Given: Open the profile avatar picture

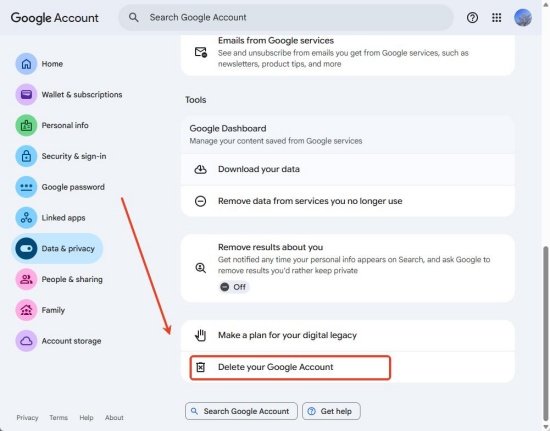Looking at the screenshot, I should pyautogui.click(x=523, y=18).
